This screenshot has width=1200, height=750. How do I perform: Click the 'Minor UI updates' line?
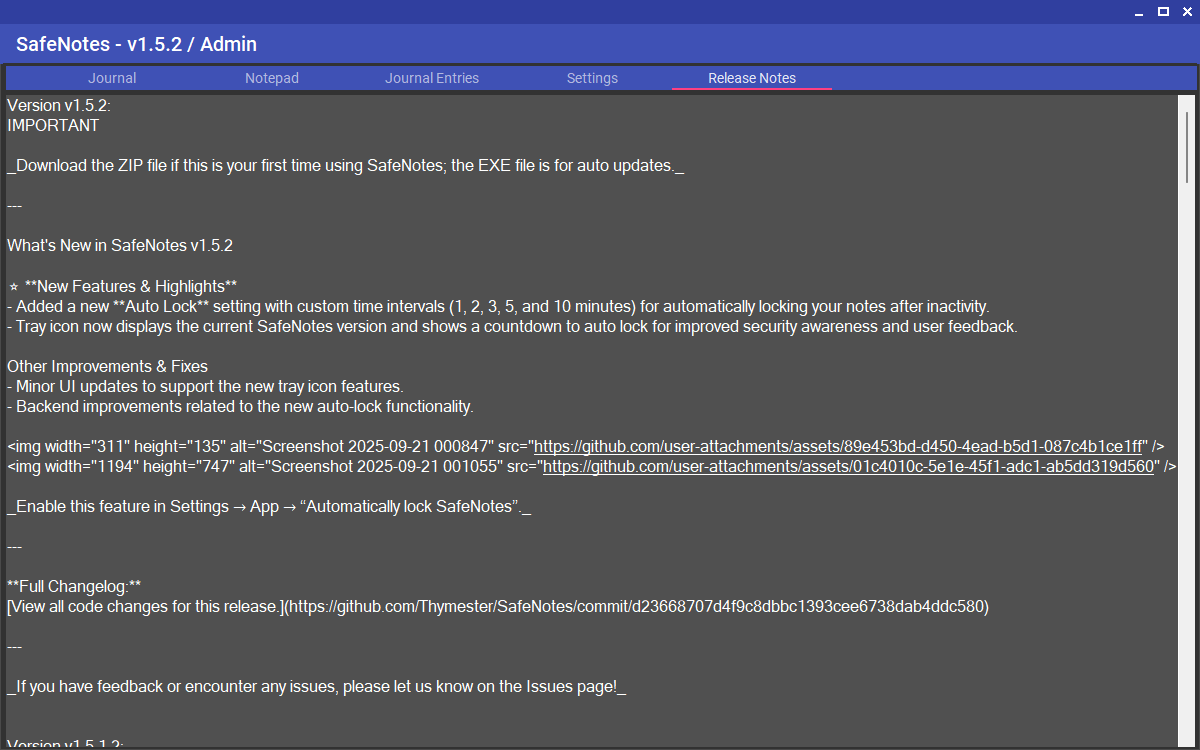pos(205,386)
